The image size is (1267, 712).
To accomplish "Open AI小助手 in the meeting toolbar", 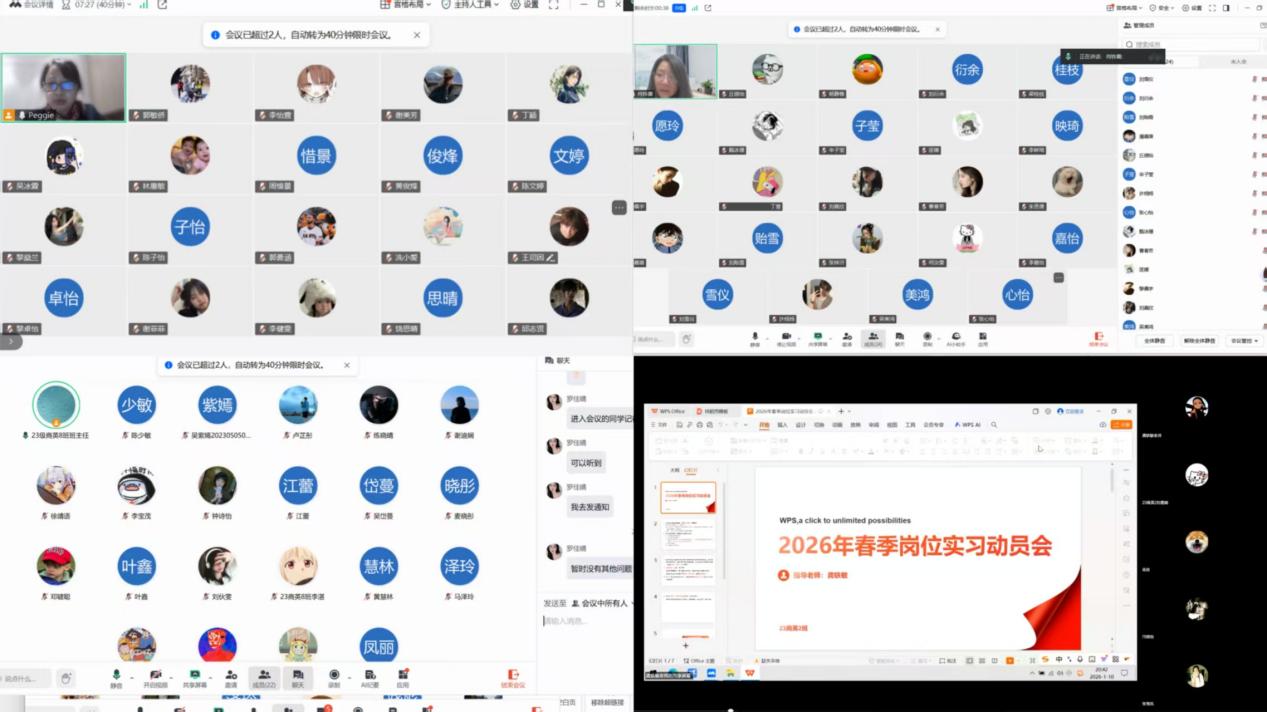I will pos(955,338).
